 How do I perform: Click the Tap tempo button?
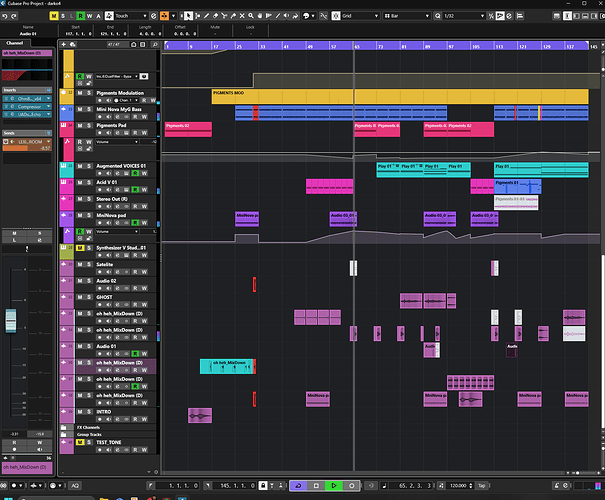pos(482,486)
